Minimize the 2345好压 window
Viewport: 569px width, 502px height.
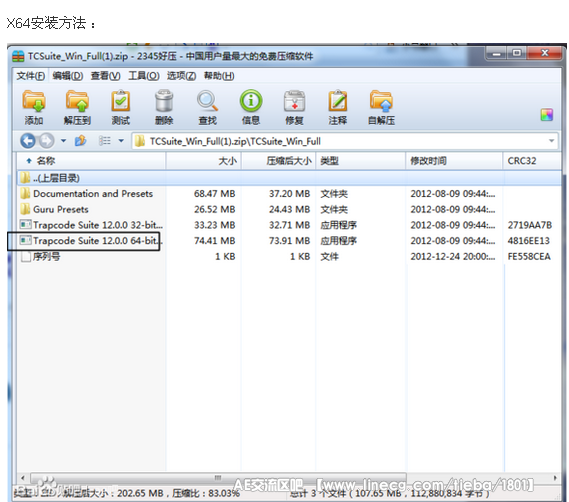tap(496, 54)
